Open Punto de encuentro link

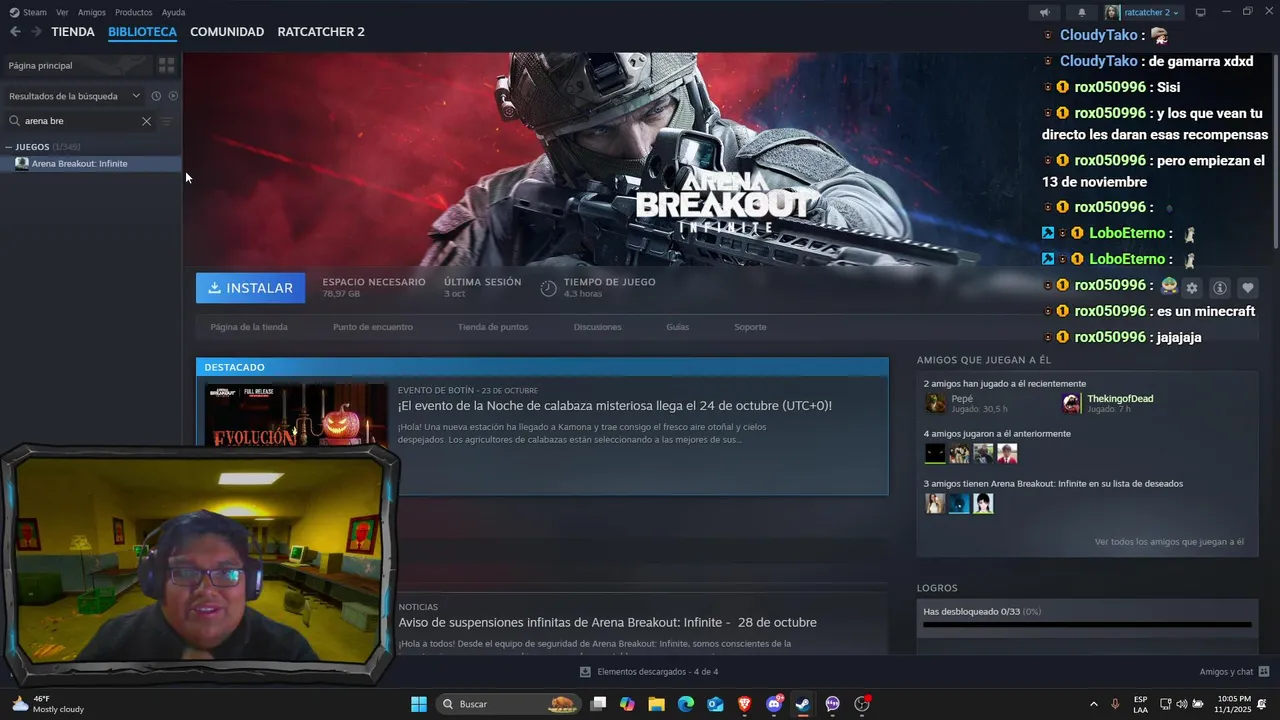pyautogui.click(x=373, y=327)
